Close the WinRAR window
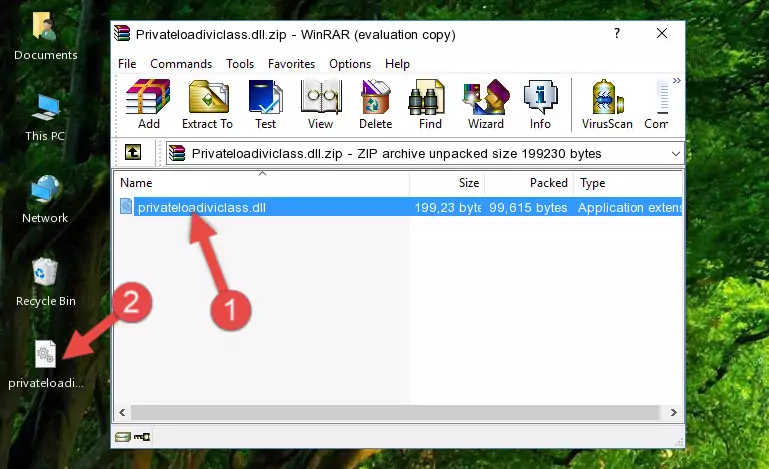 [x=662, y=33]
